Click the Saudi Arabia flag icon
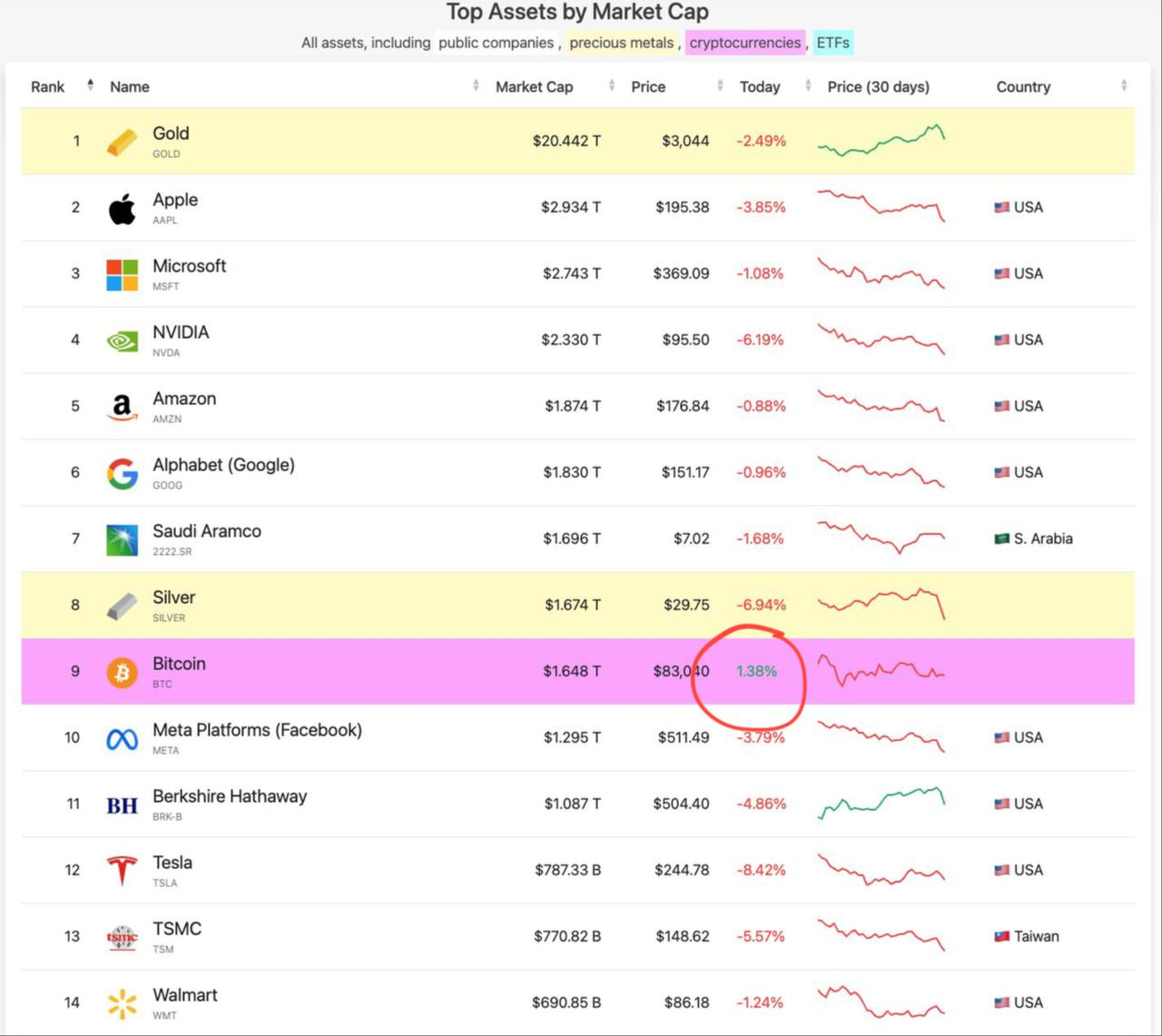 (1002, 538)
